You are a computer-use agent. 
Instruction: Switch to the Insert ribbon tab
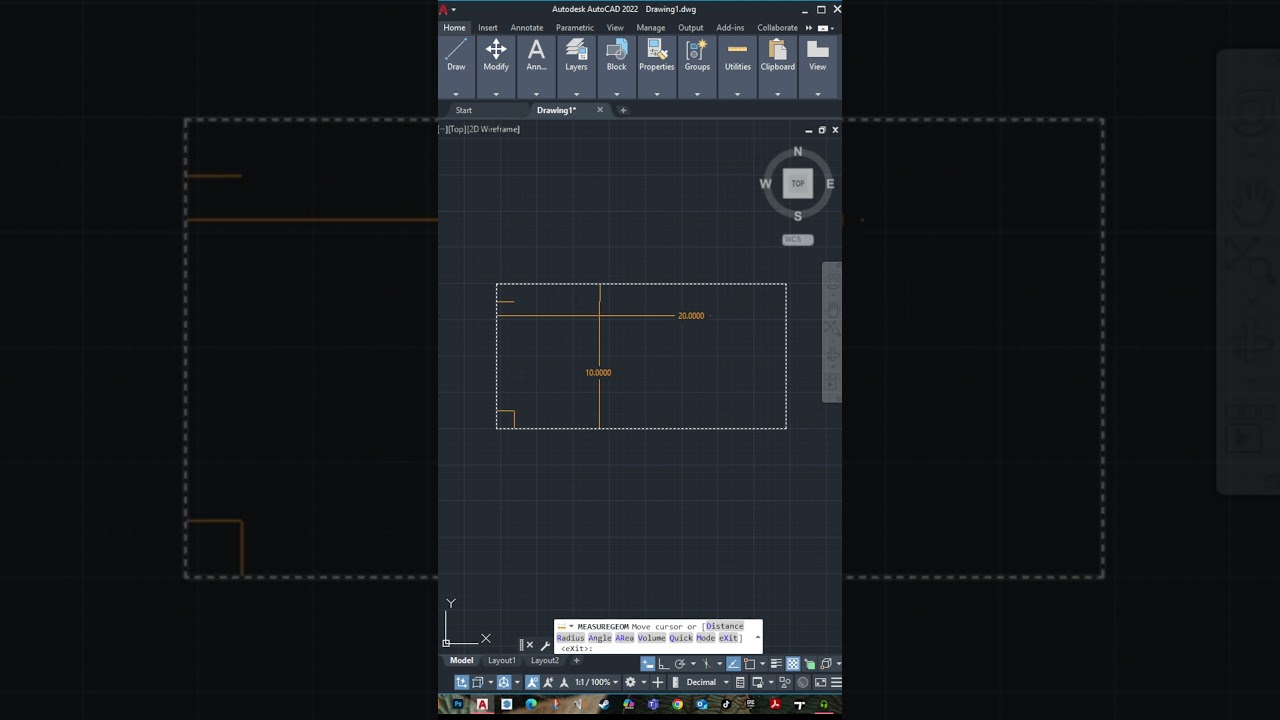click(488, 28)
